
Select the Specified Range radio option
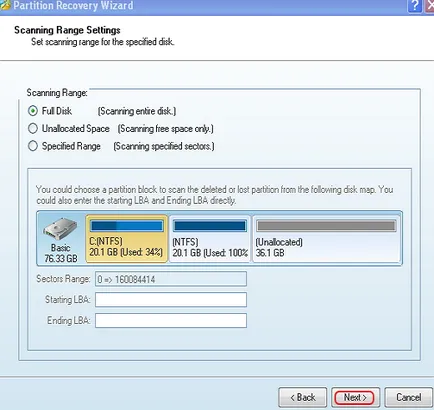pyautogui.click(x=33, y=146)
